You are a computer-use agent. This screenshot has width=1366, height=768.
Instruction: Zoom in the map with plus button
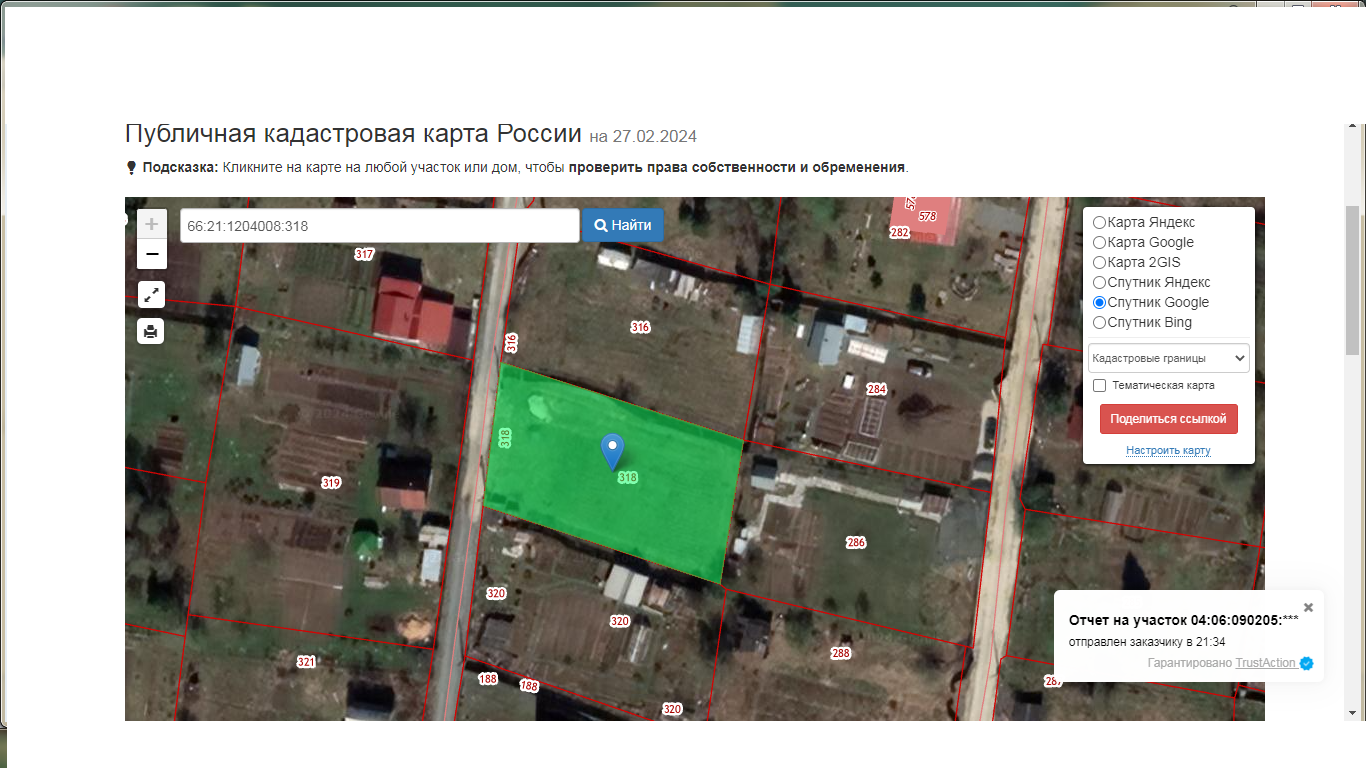point(152,224)
